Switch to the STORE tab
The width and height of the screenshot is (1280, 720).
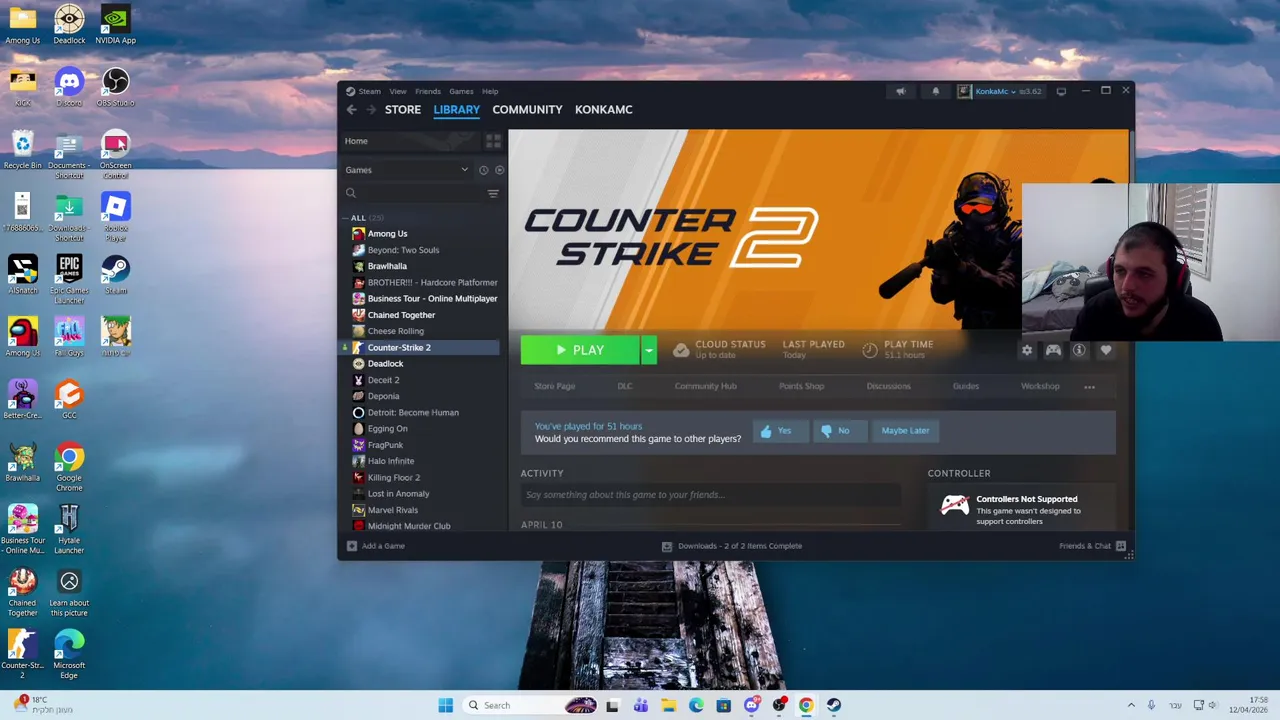[x=403, y=110]
